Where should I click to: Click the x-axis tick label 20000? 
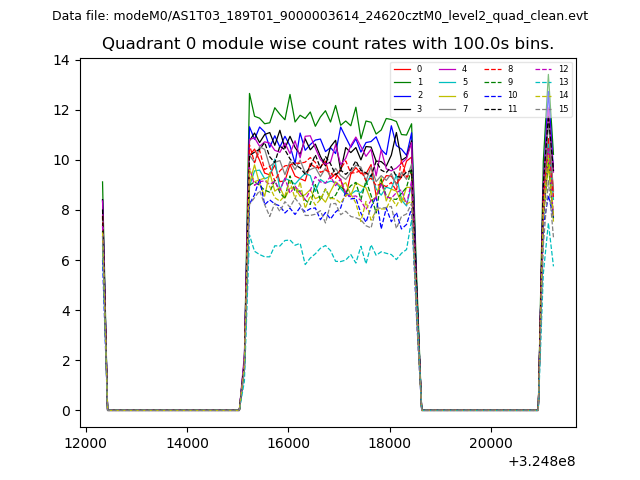click(490, 443)
